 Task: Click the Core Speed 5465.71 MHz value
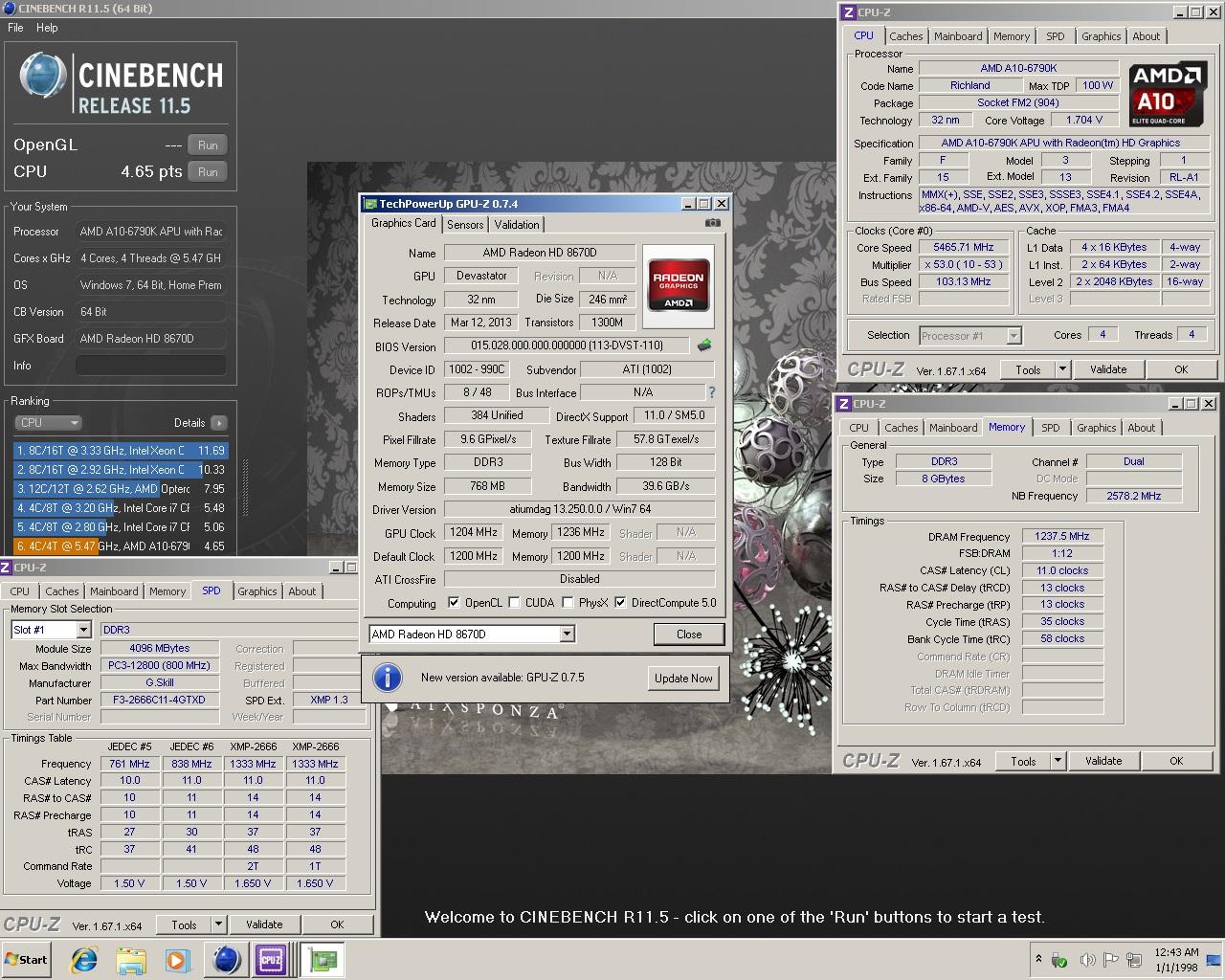pos(964,247)
